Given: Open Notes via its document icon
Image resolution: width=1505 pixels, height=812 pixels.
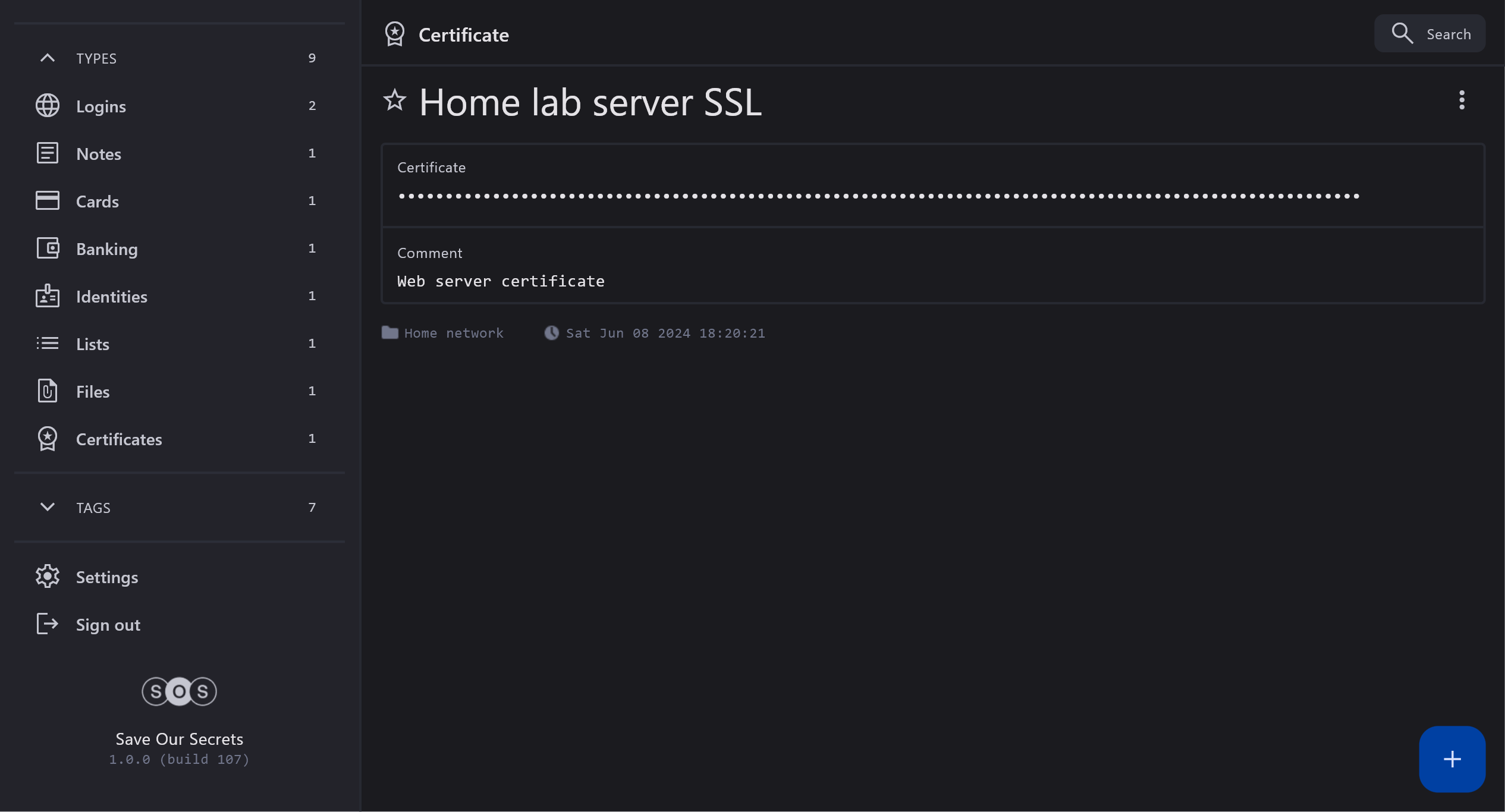Looking at the screenshot, I should pos(48,153).
